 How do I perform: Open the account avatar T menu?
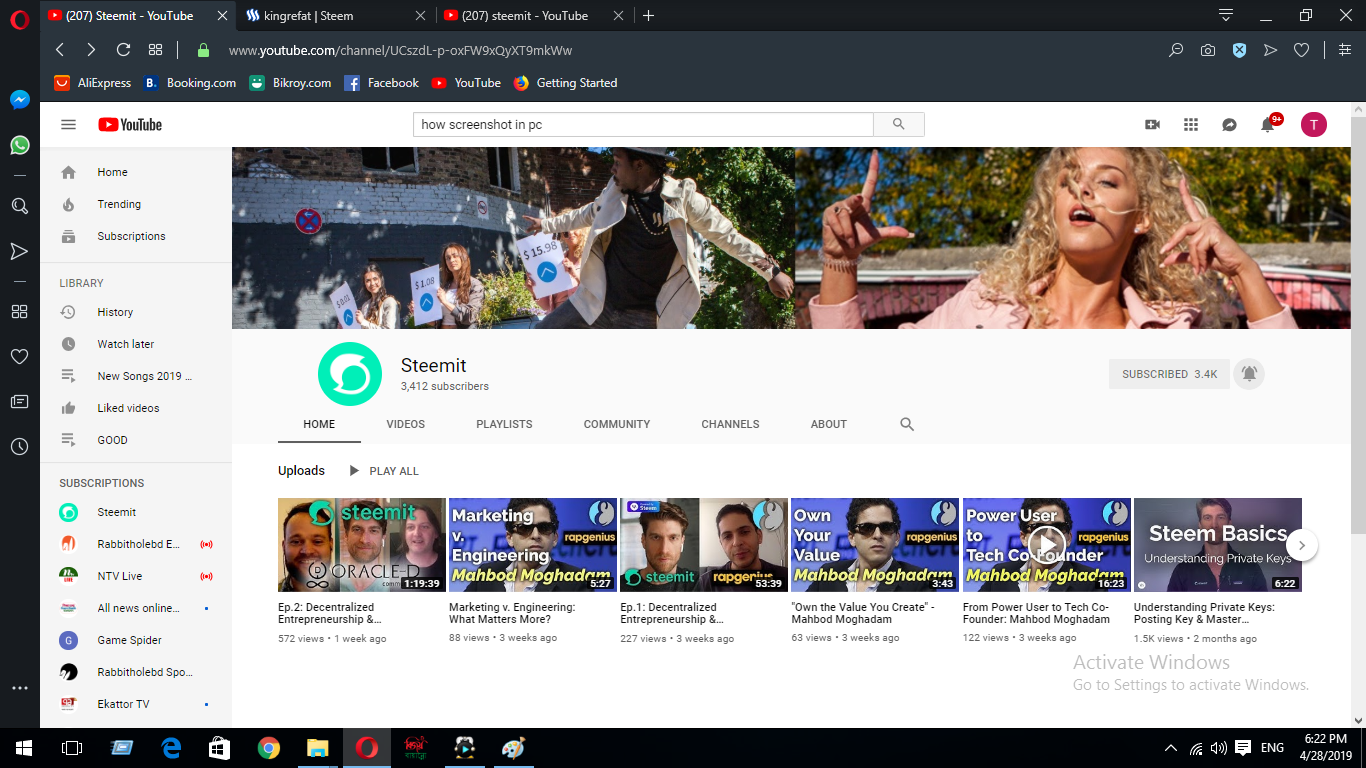(1313, 125)
